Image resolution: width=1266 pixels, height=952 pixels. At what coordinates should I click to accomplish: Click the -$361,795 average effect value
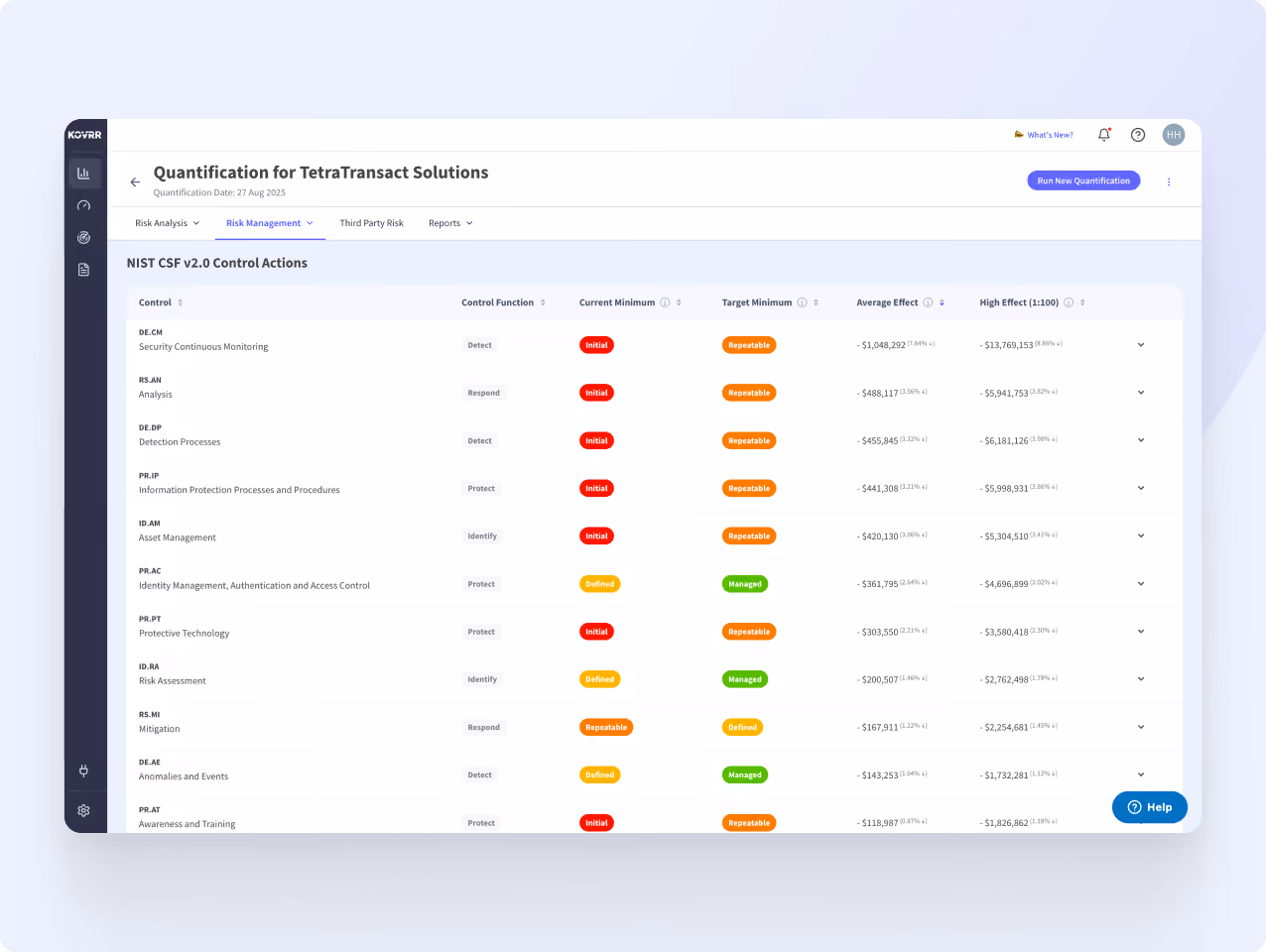point(877,584)
